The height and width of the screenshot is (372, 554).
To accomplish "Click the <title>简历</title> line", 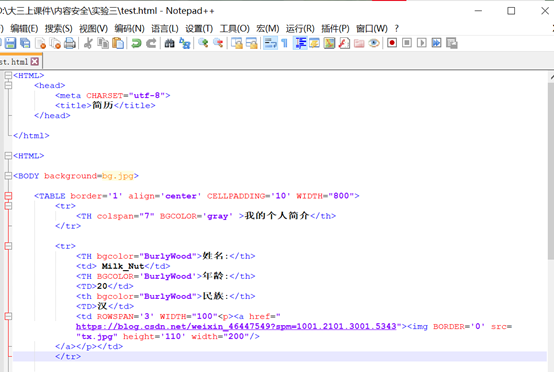I will tap(105, 106).
